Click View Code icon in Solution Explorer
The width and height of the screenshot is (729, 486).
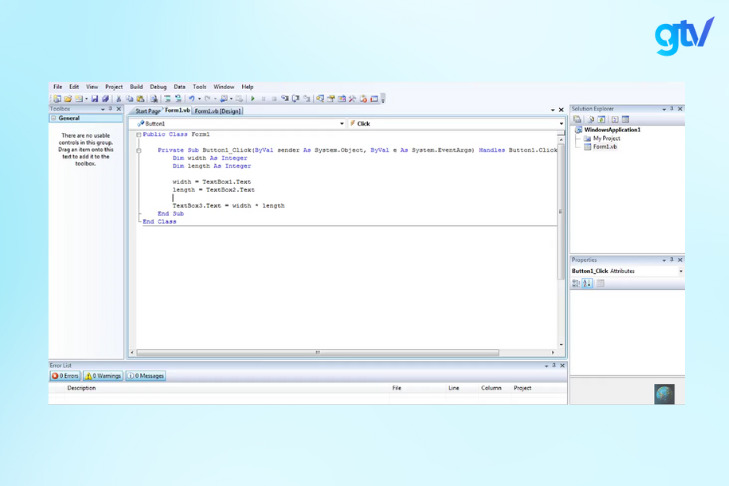tap(615, 120)
